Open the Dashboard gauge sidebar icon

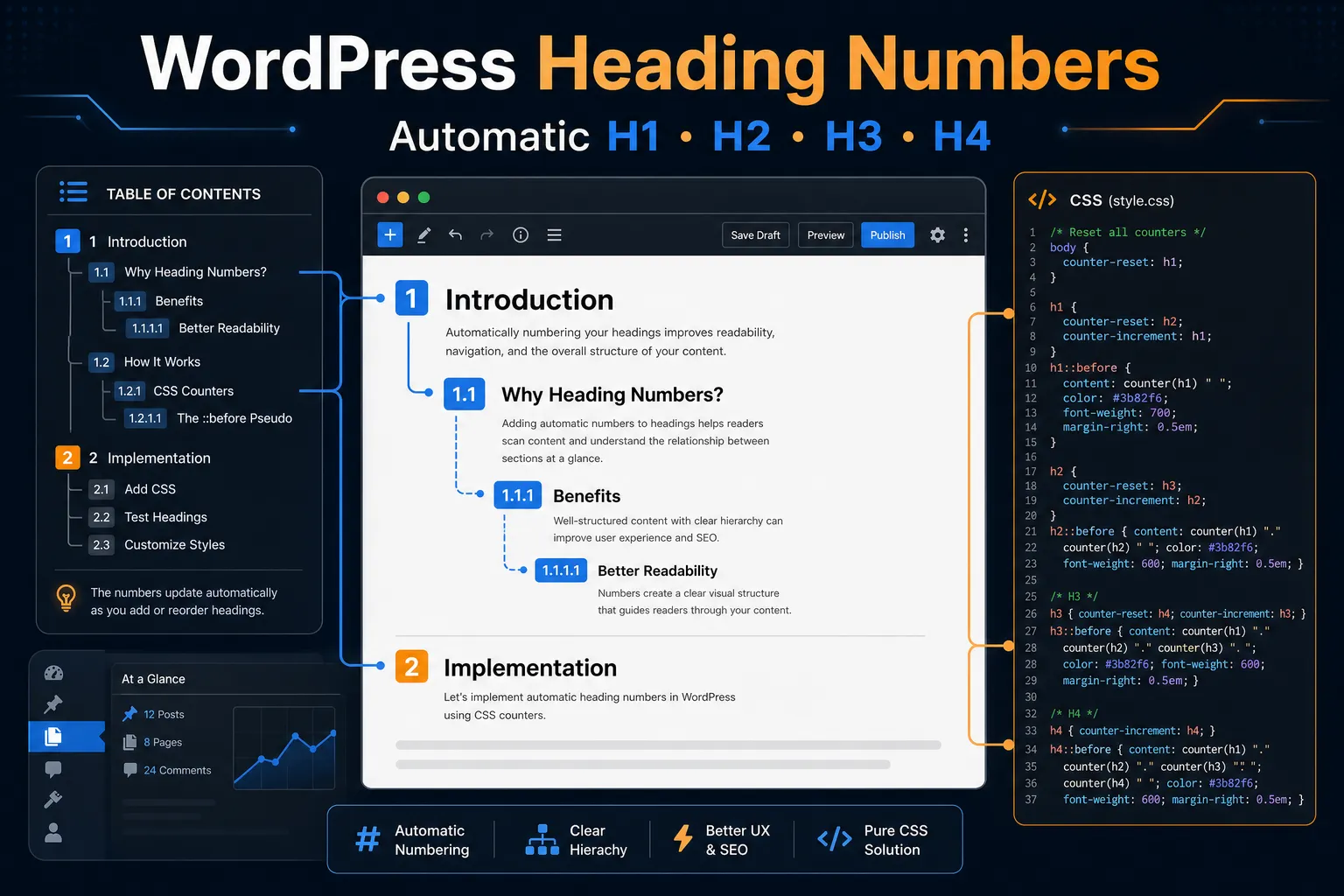tap(53, 673)
